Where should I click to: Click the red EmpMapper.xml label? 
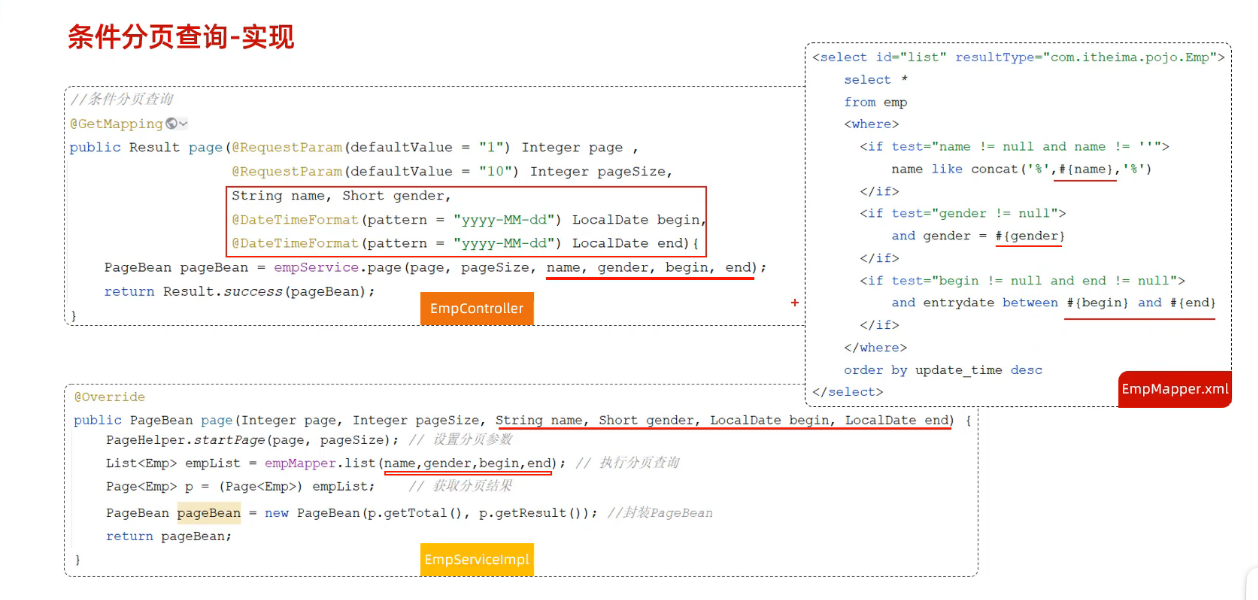tap(1174, 389)
